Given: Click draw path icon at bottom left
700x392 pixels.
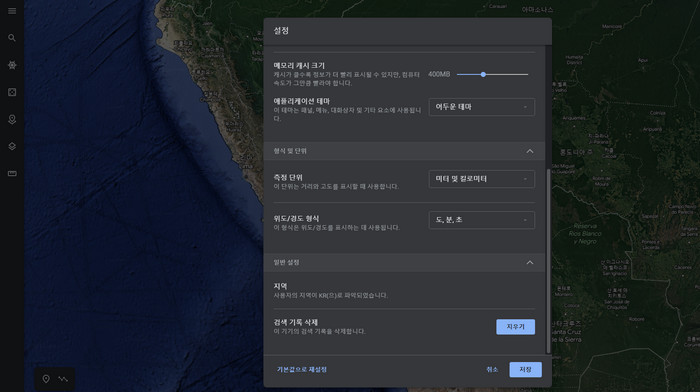Looking at the screenshot, I should [x=63, y=379].
